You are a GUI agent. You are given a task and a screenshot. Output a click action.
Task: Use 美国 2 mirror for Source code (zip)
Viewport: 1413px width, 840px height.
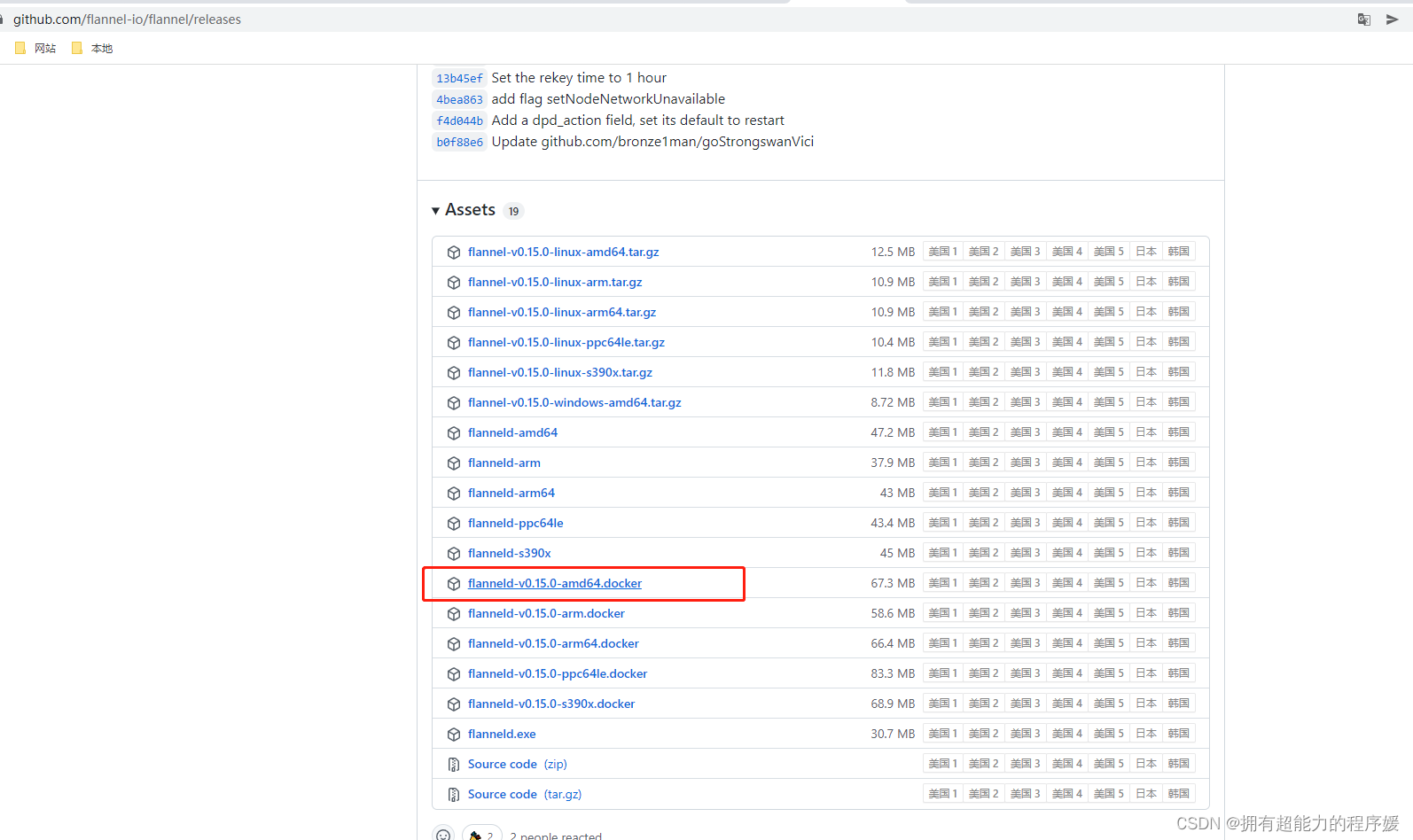984,764
